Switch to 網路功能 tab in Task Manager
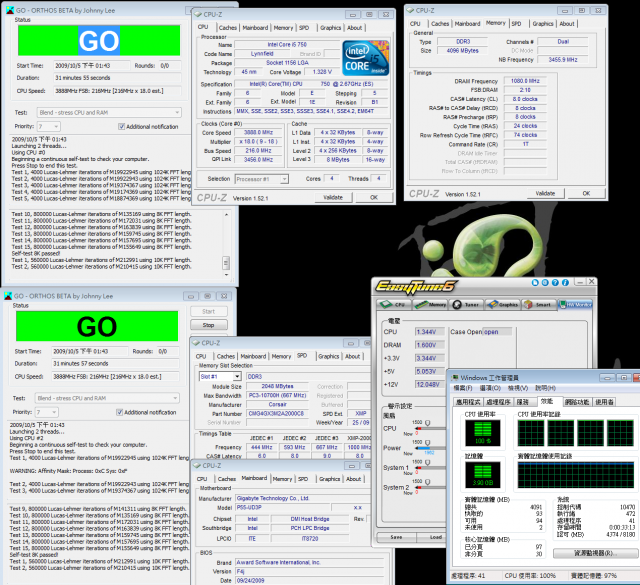The height and width of the screenshot is (585, 640). tap(577, 402)
